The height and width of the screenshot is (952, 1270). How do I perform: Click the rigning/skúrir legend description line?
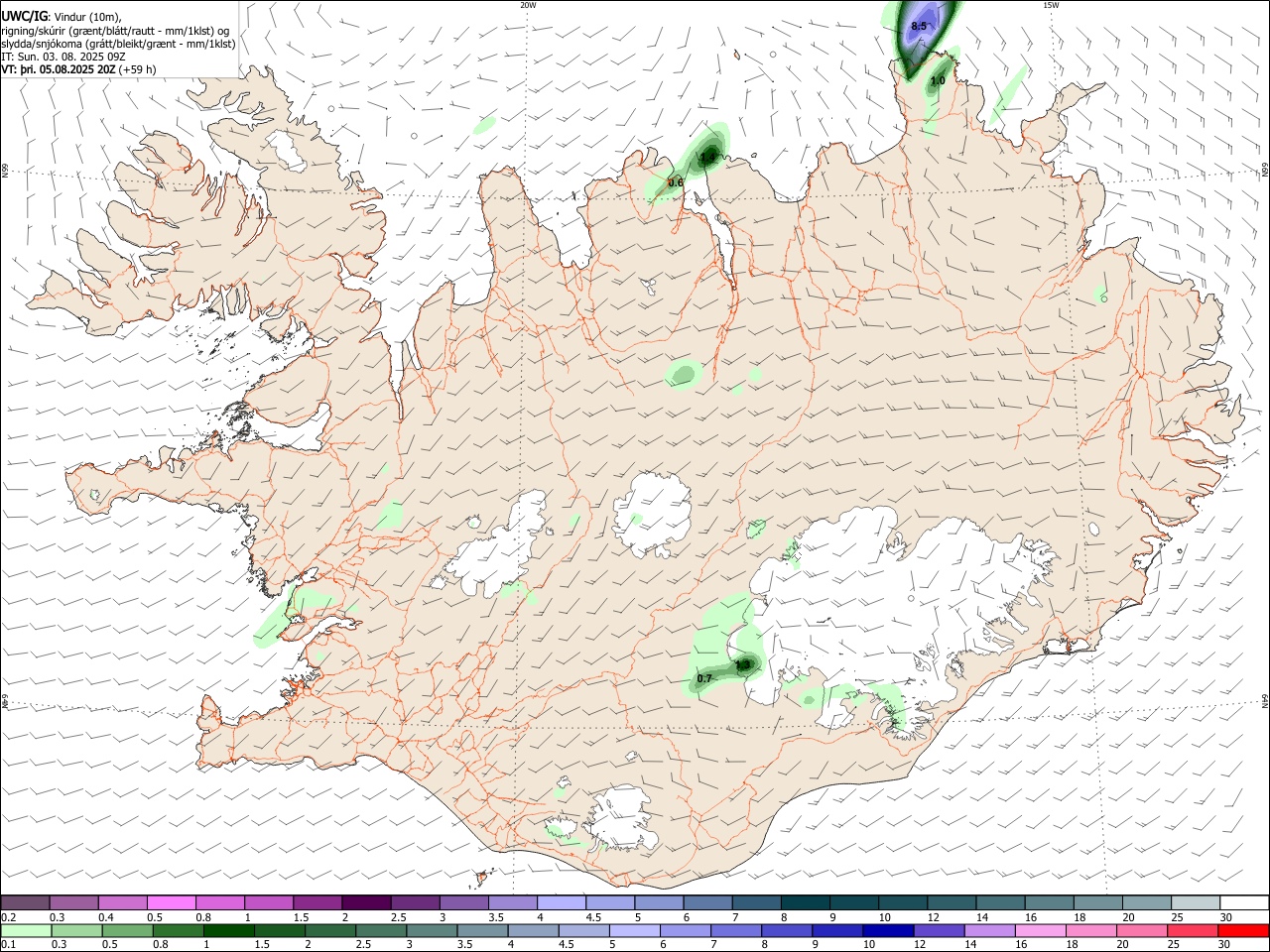115,30
